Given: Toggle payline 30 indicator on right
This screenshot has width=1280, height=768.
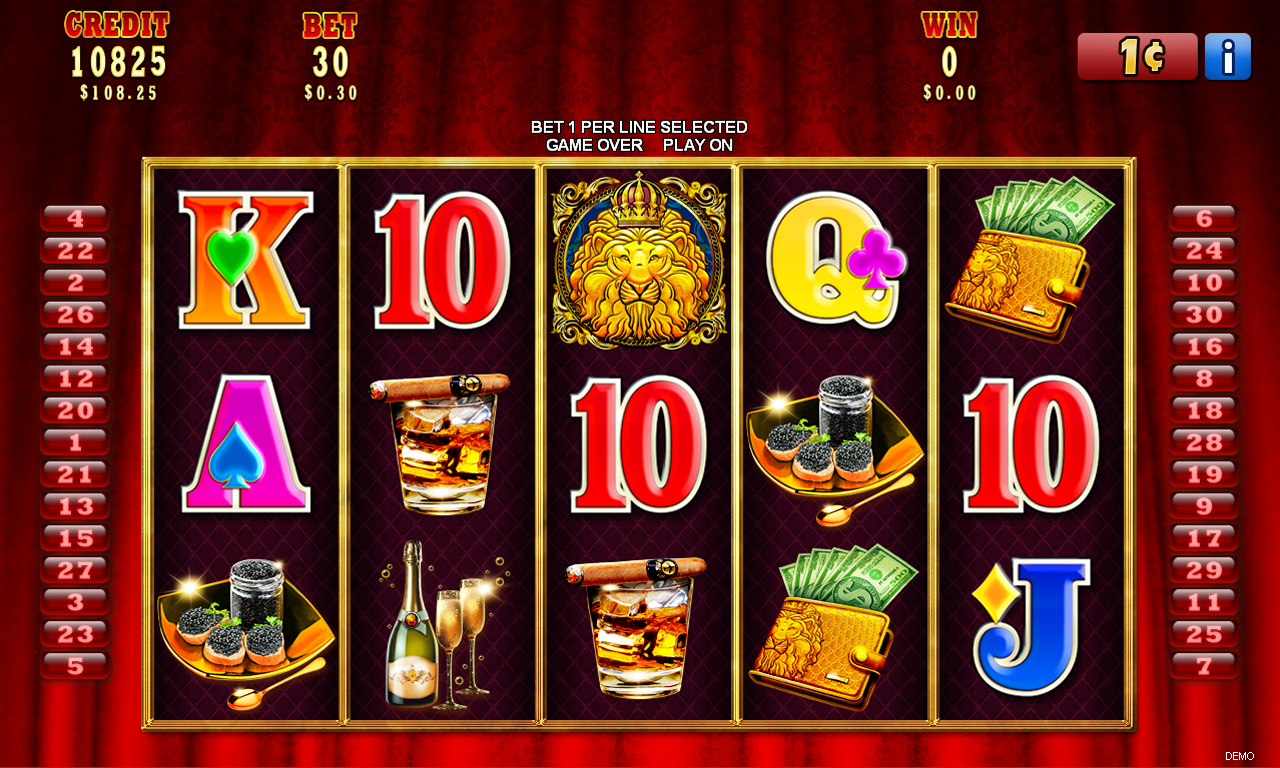Looking at the screenshot, I should pyautogui.click(x=1204, y=314).
